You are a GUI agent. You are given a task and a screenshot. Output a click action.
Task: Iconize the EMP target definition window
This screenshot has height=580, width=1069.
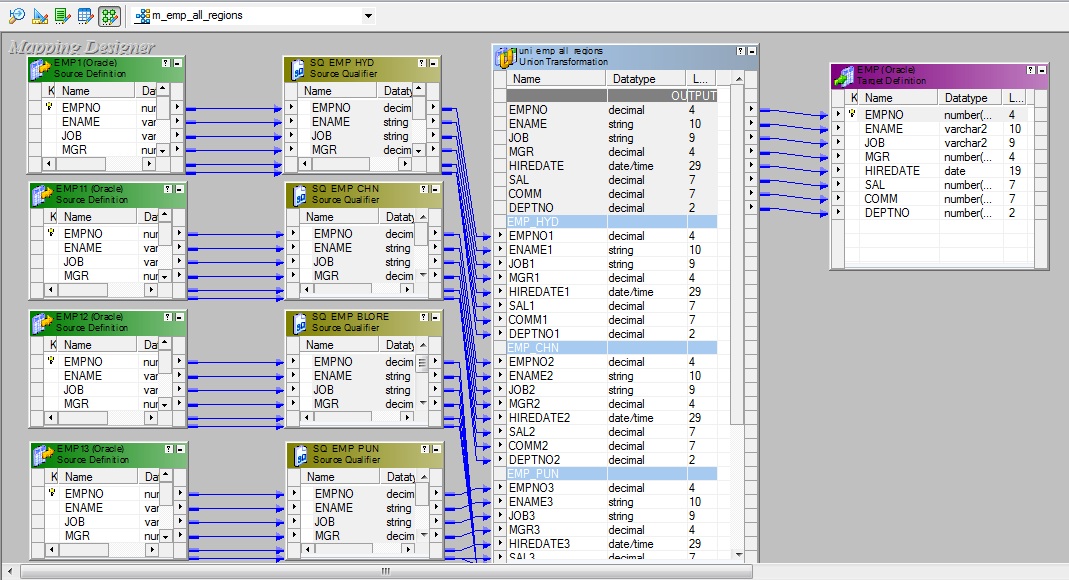[x=1041, y=72]
